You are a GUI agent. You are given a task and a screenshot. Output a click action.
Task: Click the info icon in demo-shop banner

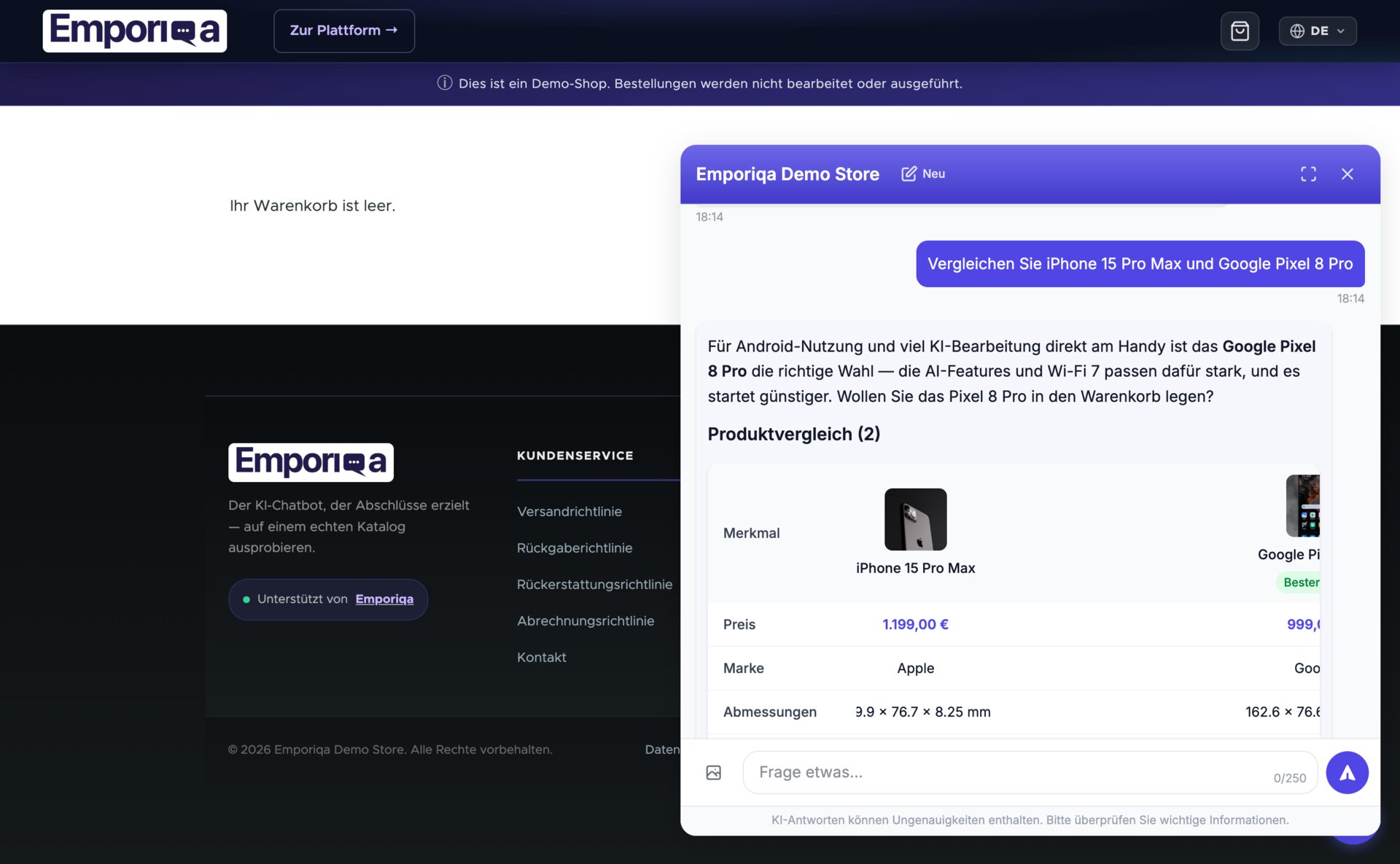445,83
